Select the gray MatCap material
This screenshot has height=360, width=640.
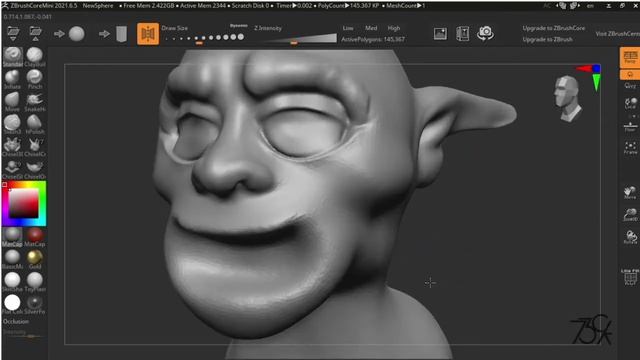click(x=12, y=237)
